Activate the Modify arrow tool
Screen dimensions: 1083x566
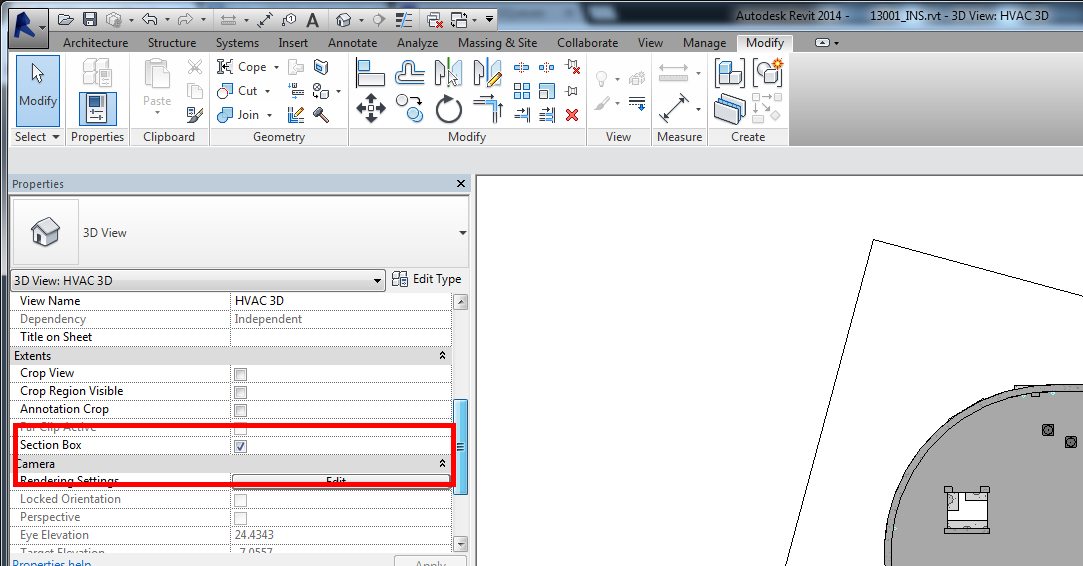(x=38, y=90)
